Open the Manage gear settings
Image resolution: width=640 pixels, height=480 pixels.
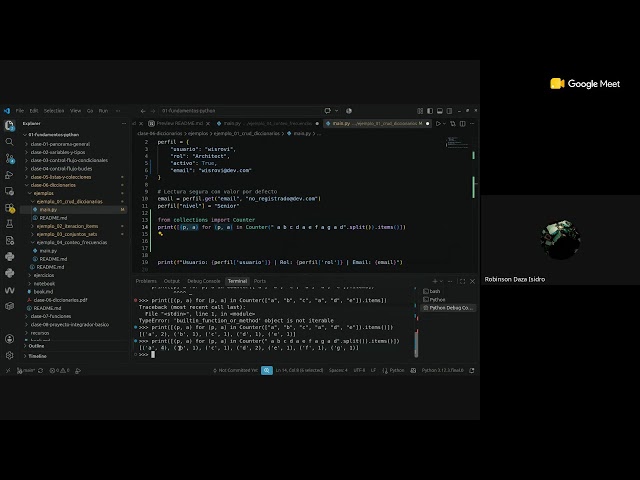(9, 355)
